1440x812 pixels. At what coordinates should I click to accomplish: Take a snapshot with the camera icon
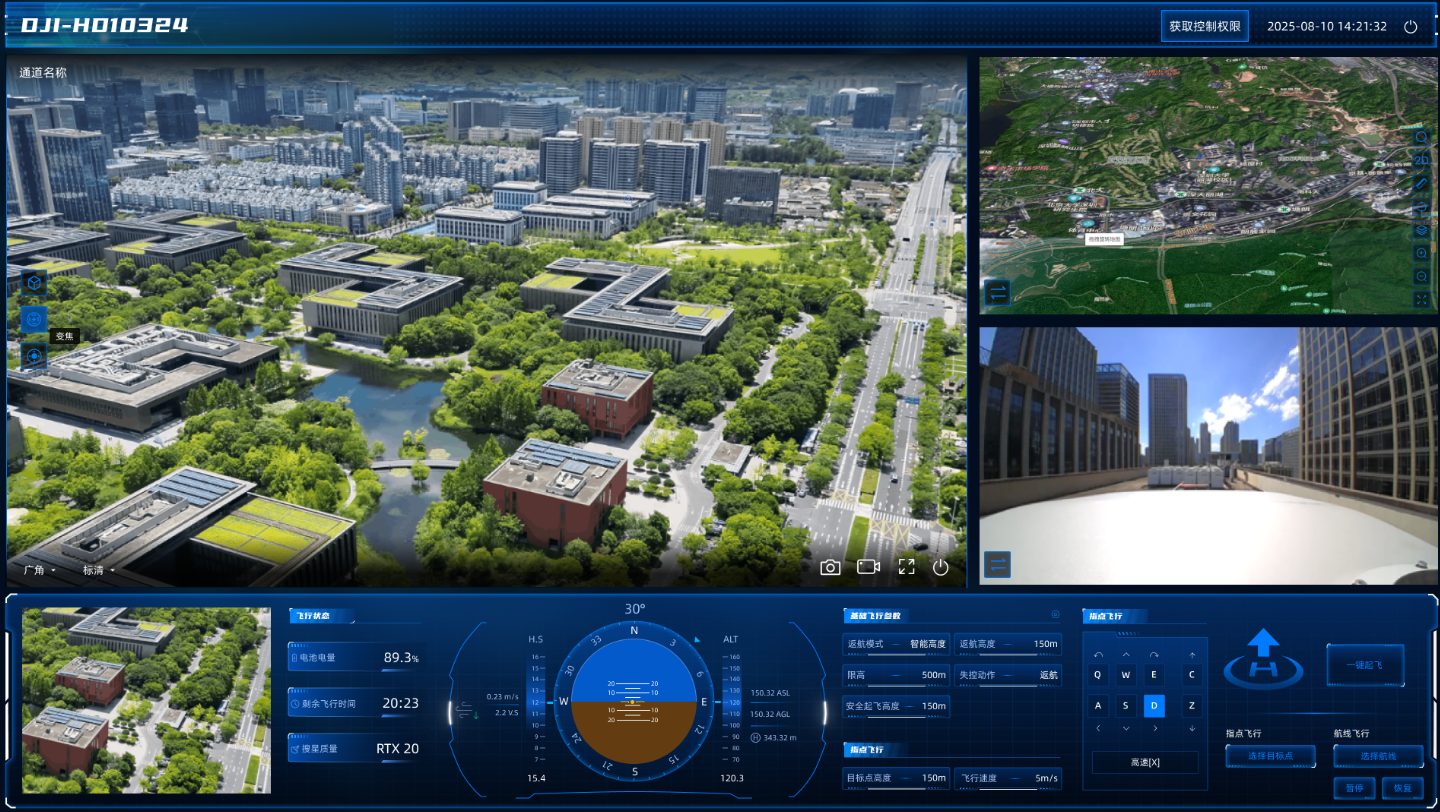(x=830, y=567)
